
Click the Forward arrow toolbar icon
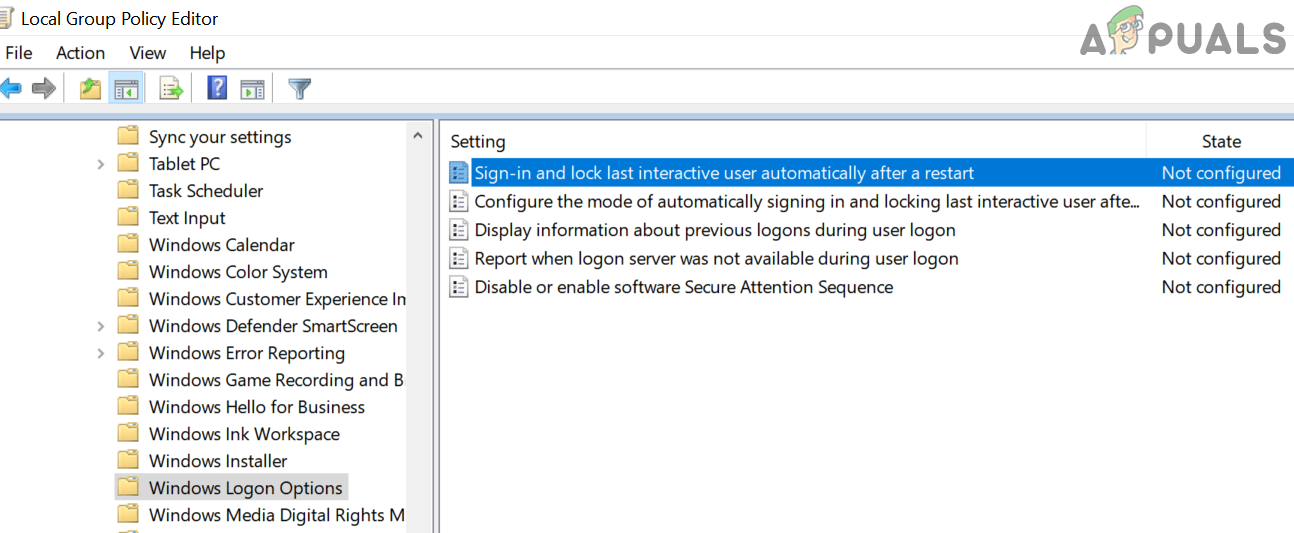tap(43, 89)
